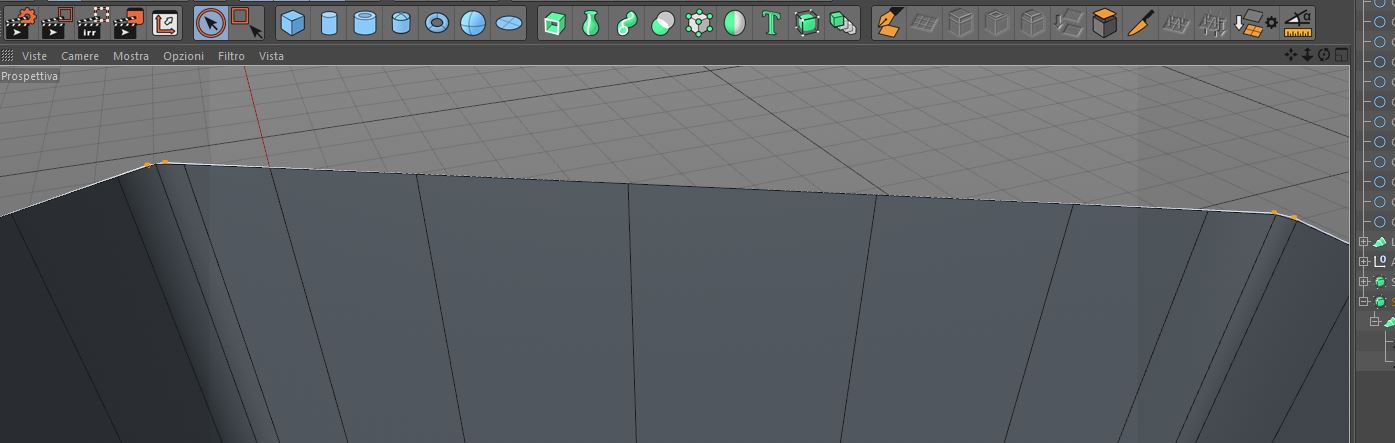Click the orange-topped cube Extrude icon
The width and height of the screenshot is (1395, 443).
[1104, 22]
